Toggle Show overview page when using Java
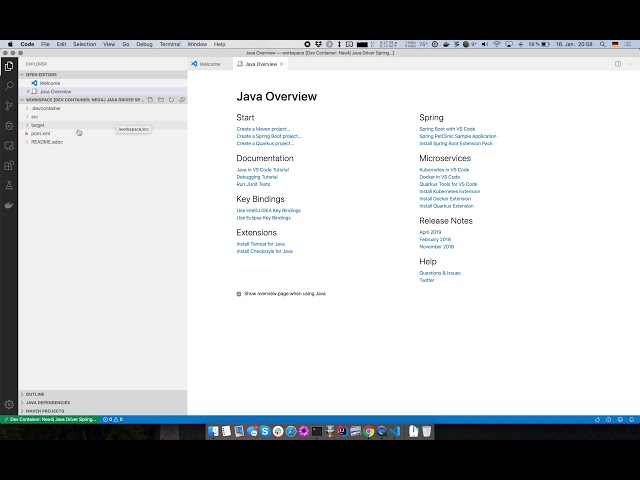Viewport: 640px width, 480px height. tap(239, 294)
